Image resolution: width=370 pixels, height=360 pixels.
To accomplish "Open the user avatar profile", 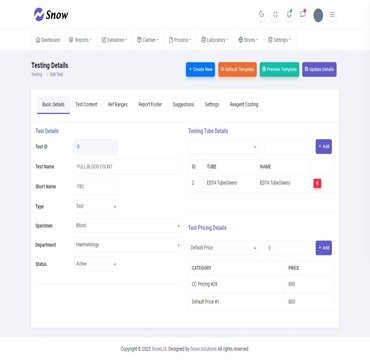I will 318,15.
